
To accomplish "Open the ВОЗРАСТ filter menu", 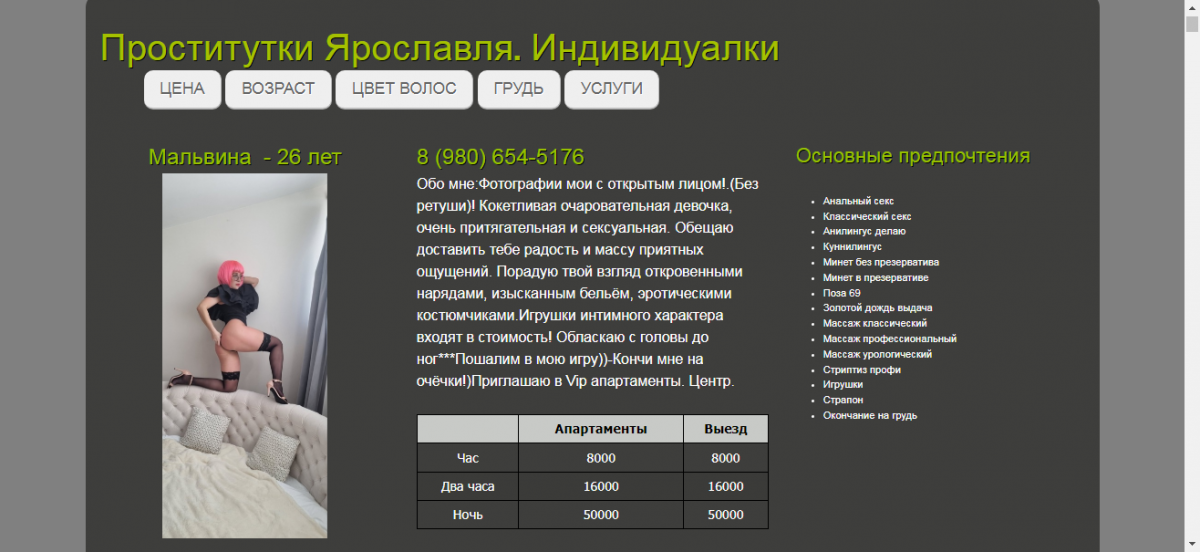I will (x=278, y=89).
